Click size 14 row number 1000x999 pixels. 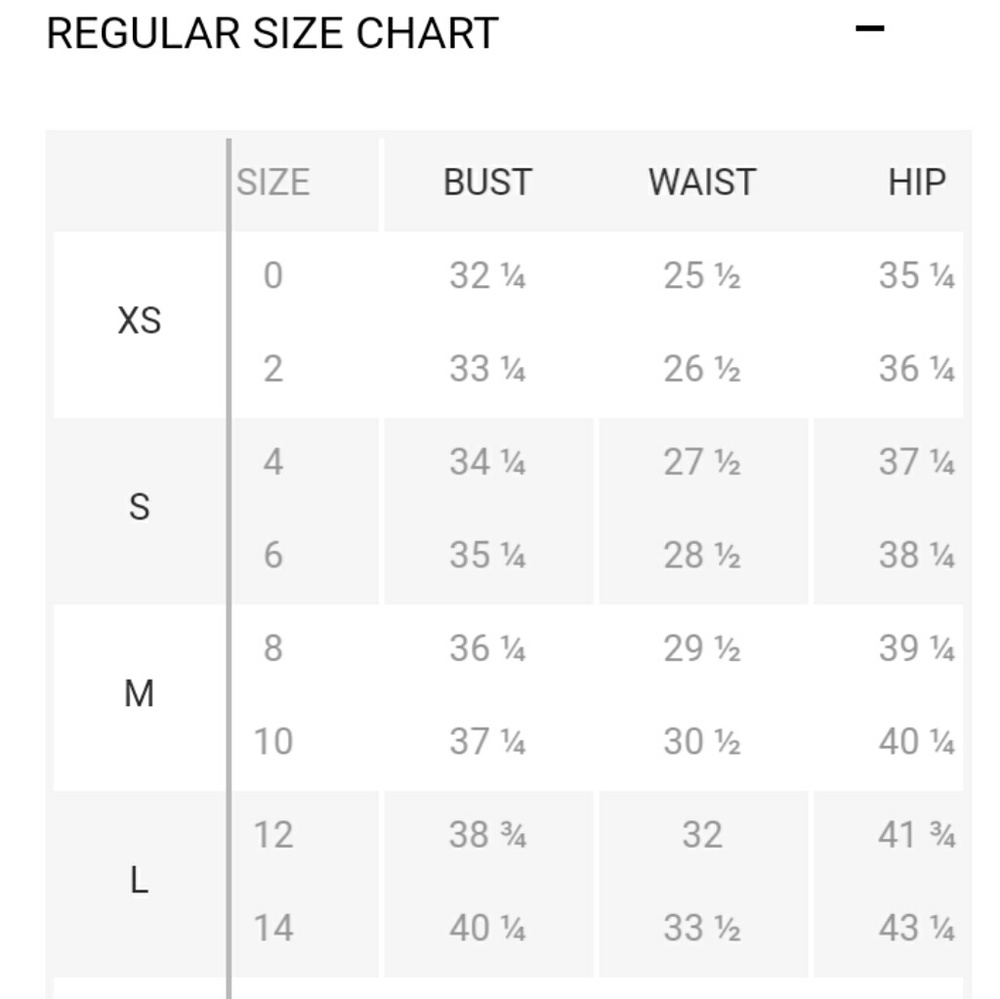[273, 928]
